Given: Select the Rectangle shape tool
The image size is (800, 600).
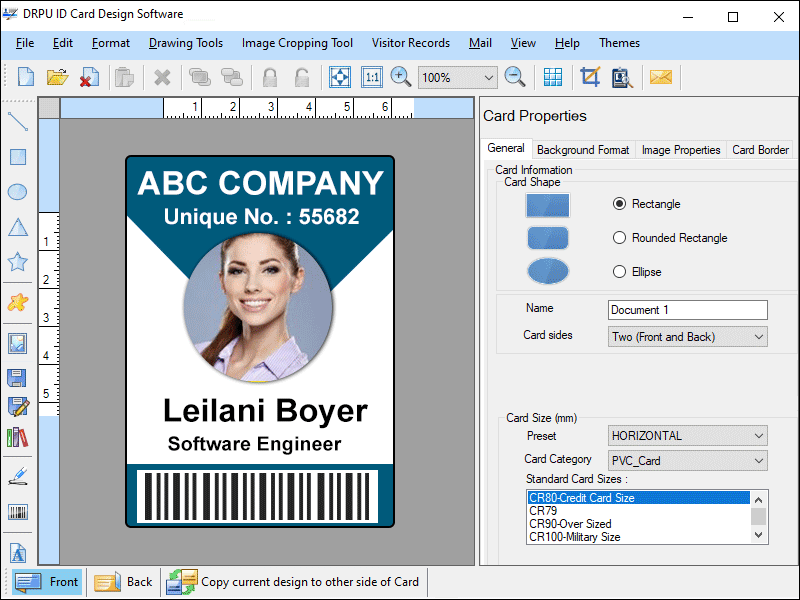Looking at the screenshot, I should click(x=16, y=157).
